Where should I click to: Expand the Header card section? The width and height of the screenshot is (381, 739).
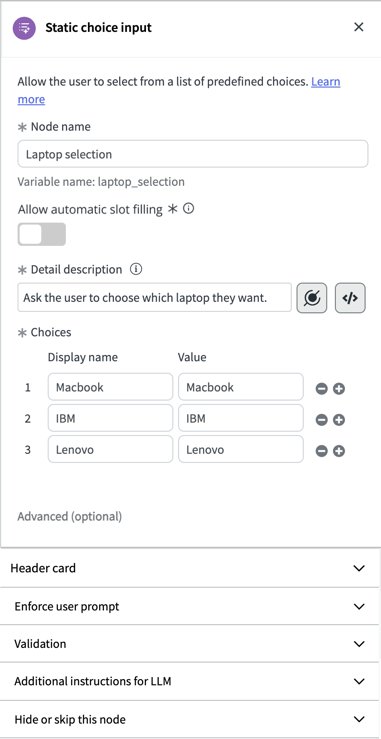(190, 568)
